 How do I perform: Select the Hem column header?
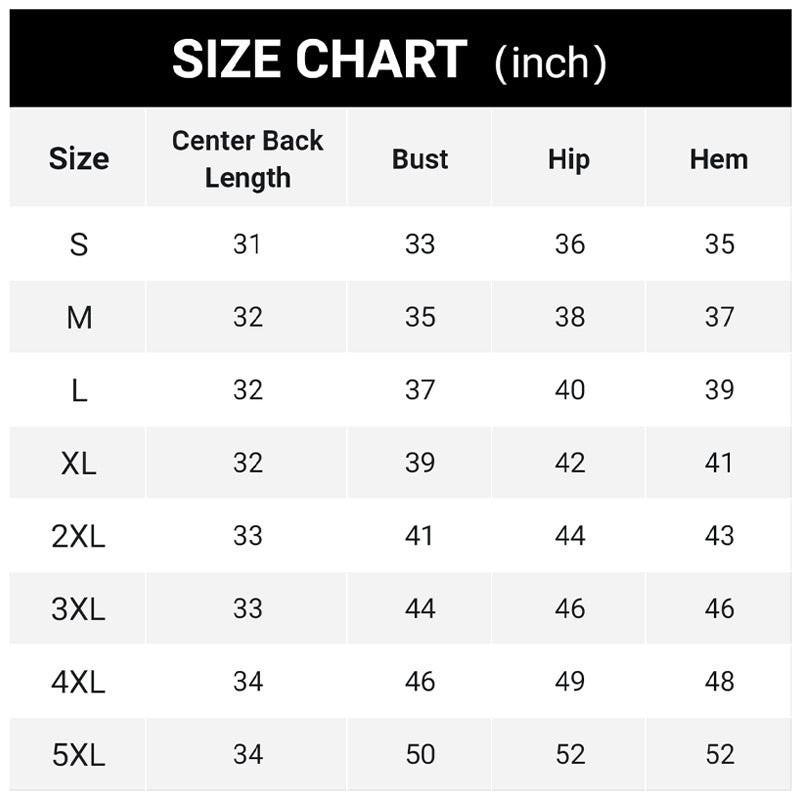point(719,159)
